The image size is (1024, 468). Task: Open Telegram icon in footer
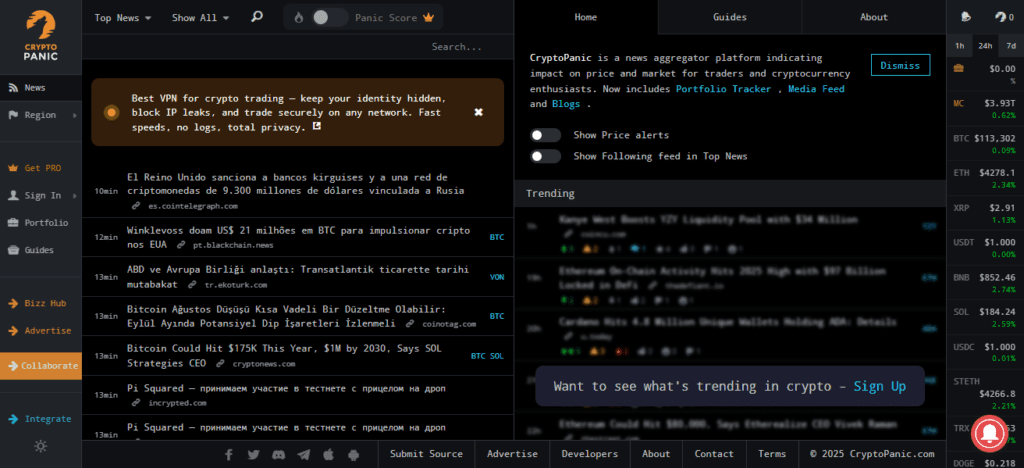pyautogui.click(x=304, y=454)
